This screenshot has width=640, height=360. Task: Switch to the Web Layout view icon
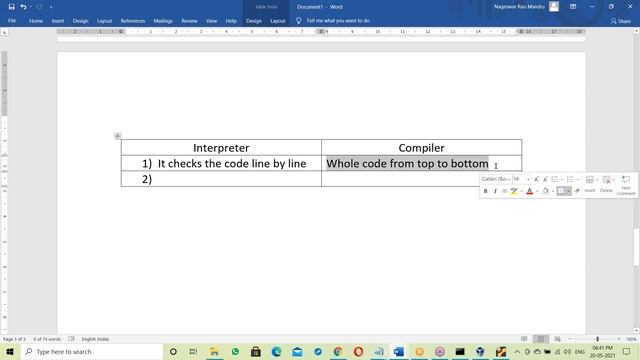pos(558,339)
